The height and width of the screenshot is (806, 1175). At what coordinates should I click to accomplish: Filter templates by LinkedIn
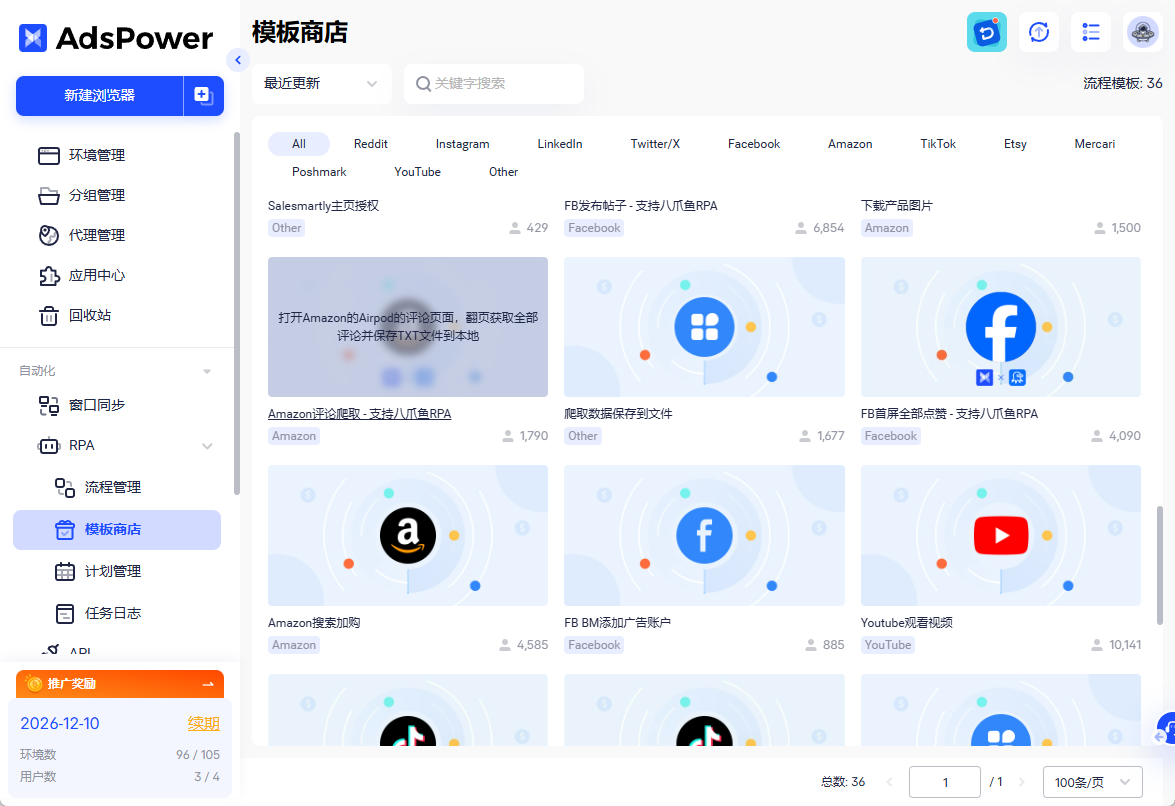click(560, 144)
